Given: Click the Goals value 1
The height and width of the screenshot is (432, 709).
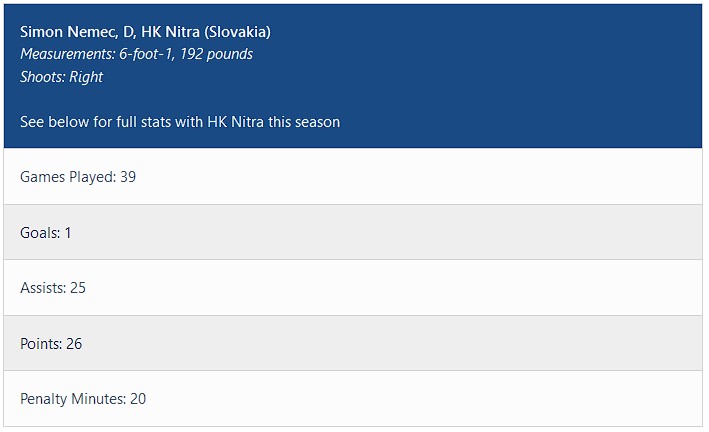Looking at the screenshot, I should pyautogui.click(x=68, y=233).
